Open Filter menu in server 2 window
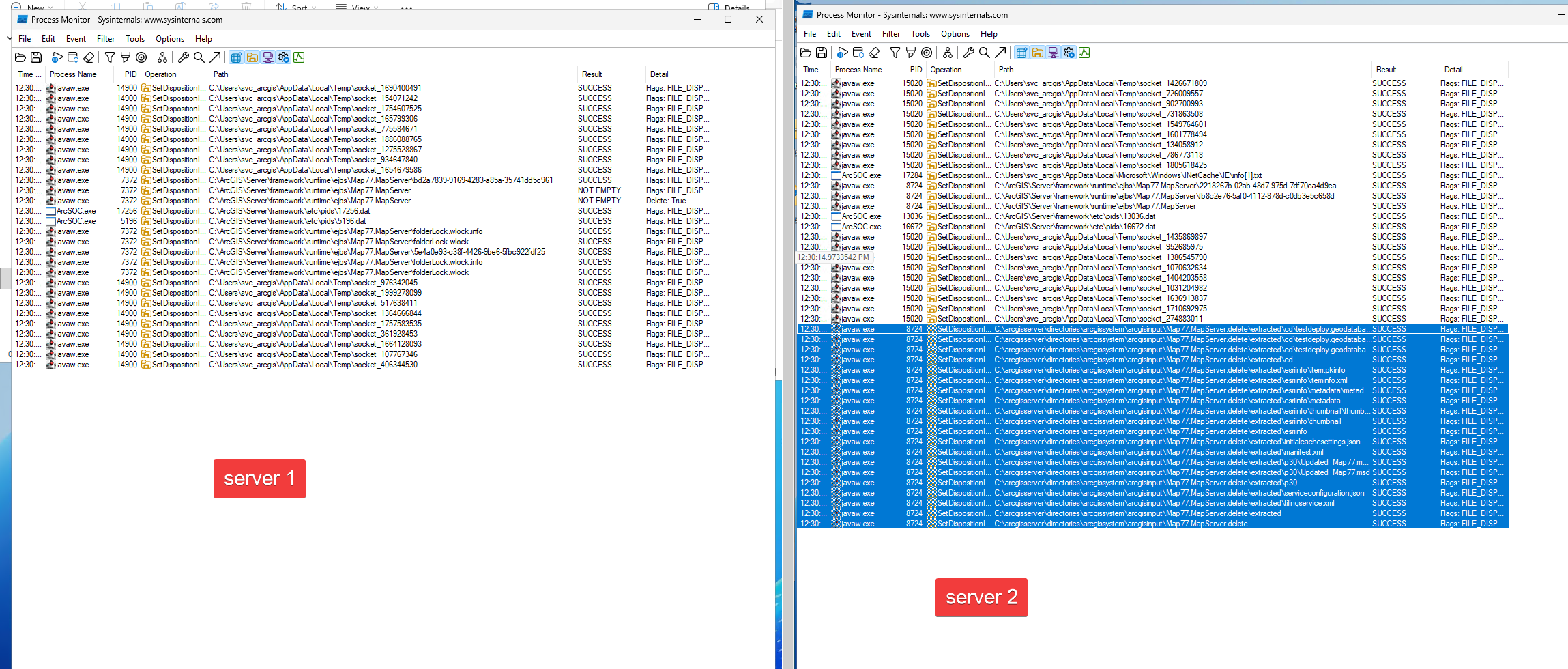This screenshot has width=1568, height=669. click(x=891, y=34)
